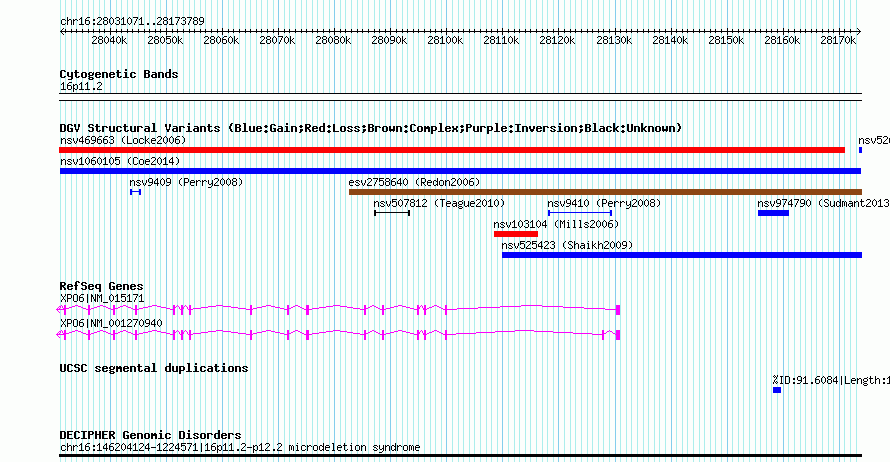Viewport: 890px width, 462px height.
Task: Click the 28060k ruler tick label
Action: pos(221,41)
